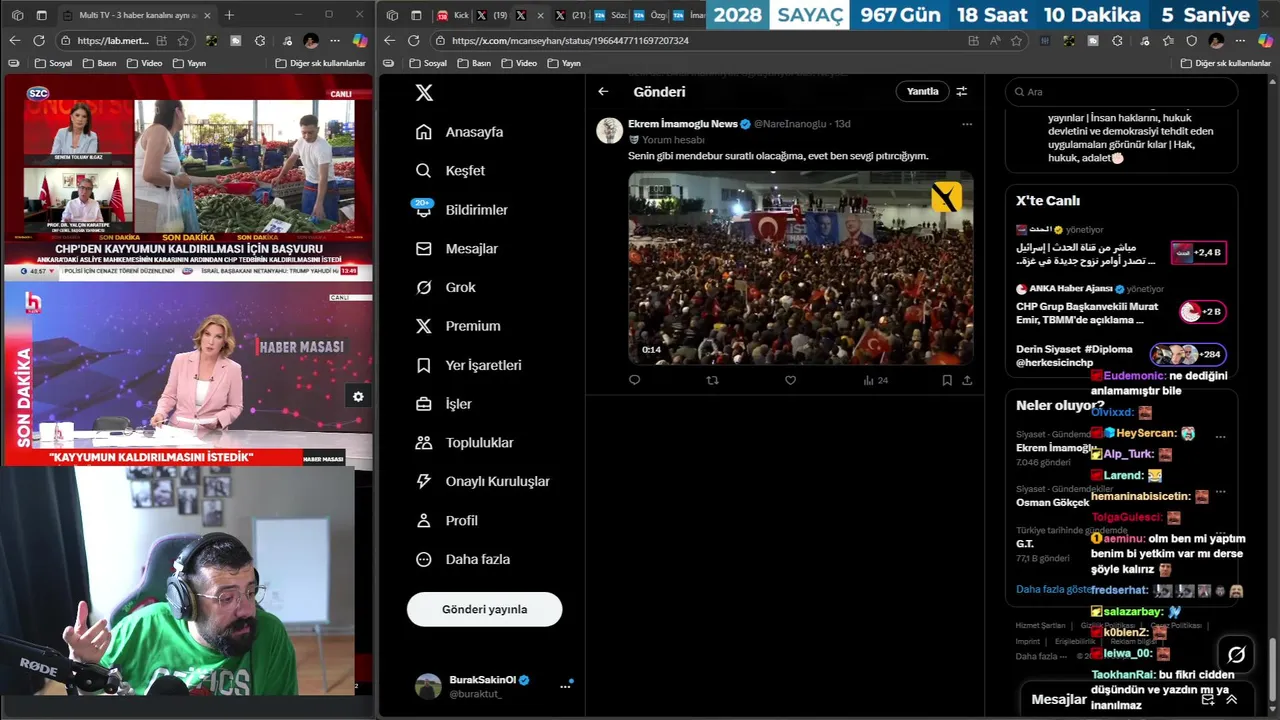Open reply sorting filter icon
Image resolution: width=1280 pixels, height=720 pixels.
coord(961,91)
